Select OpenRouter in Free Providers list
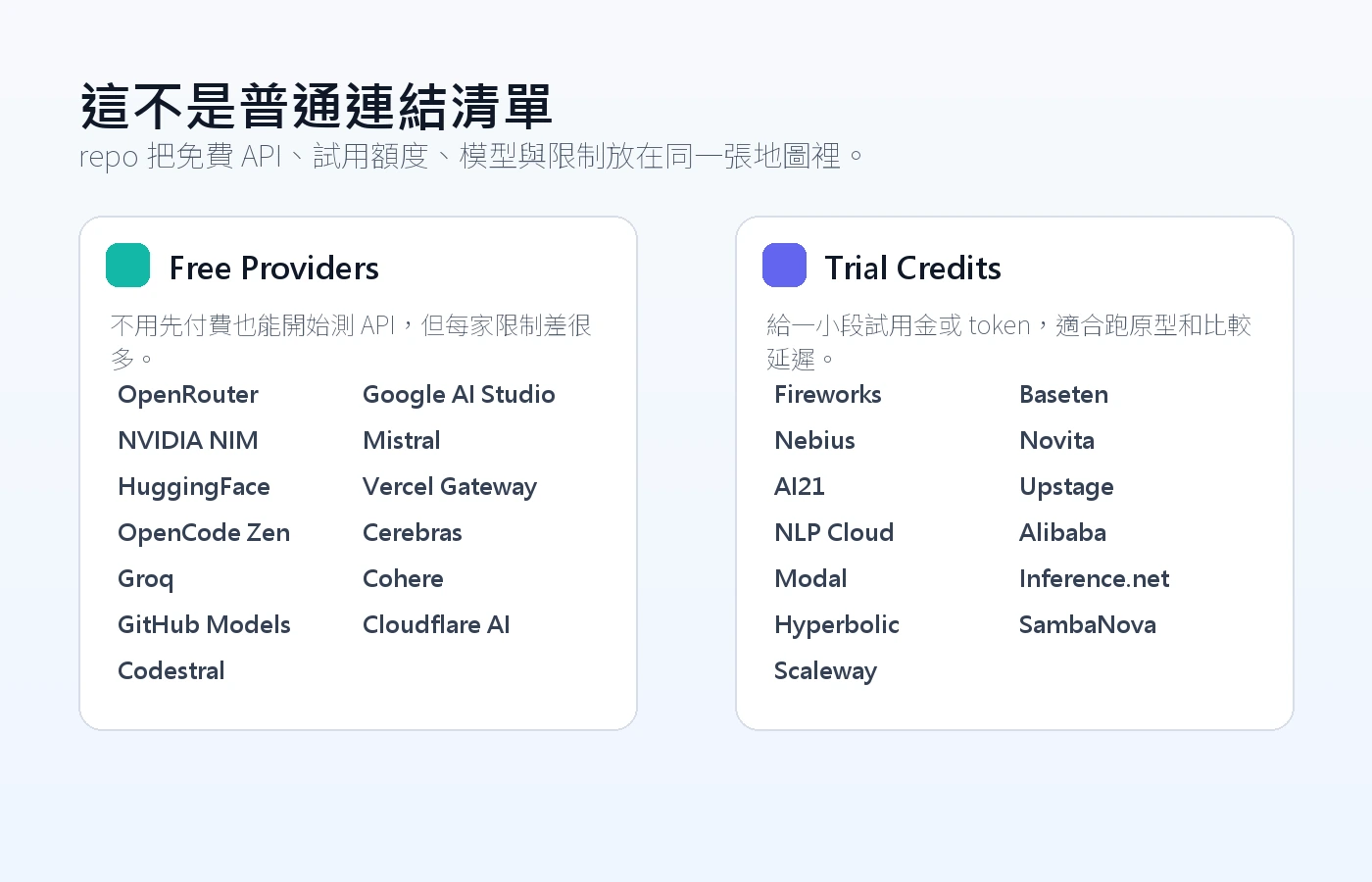The width and height of the screenshot is (1372, 882). tap(188, 395)
